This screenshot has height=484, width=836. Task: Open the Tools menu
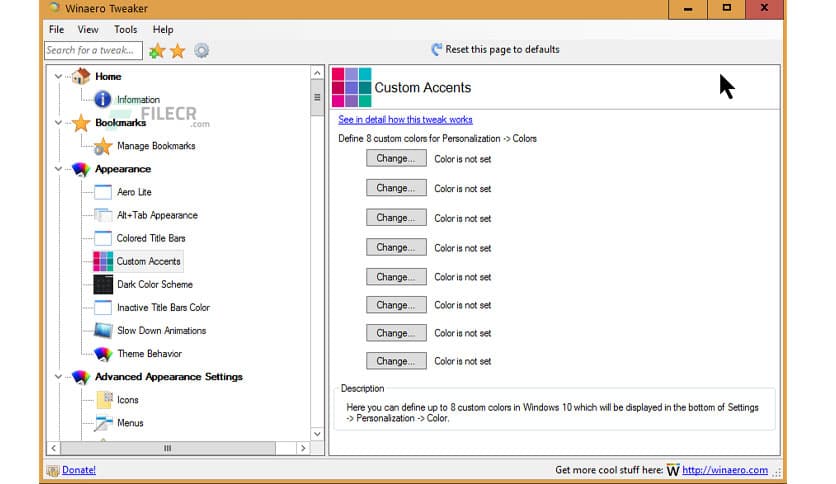click(125, 29)
